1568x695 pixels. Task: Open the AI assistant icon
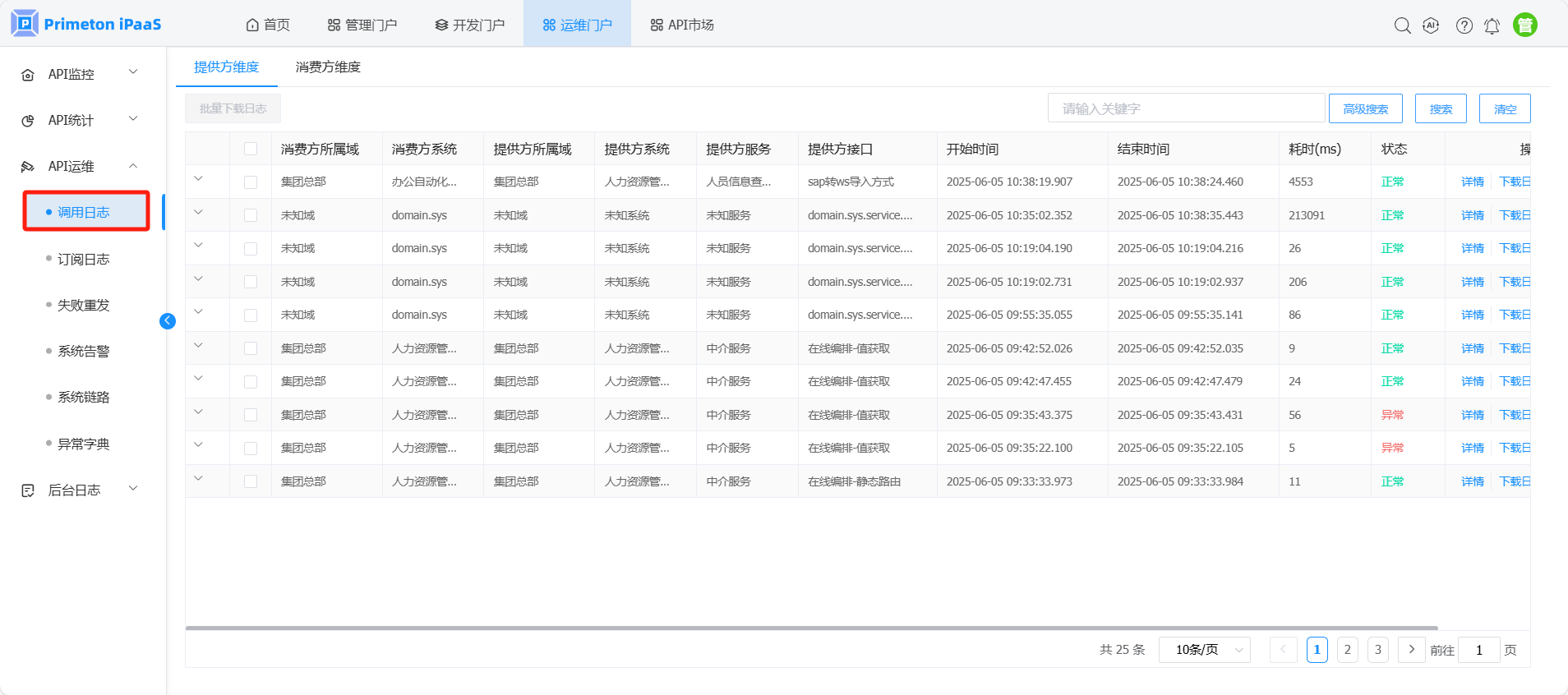coord(1431,25)
